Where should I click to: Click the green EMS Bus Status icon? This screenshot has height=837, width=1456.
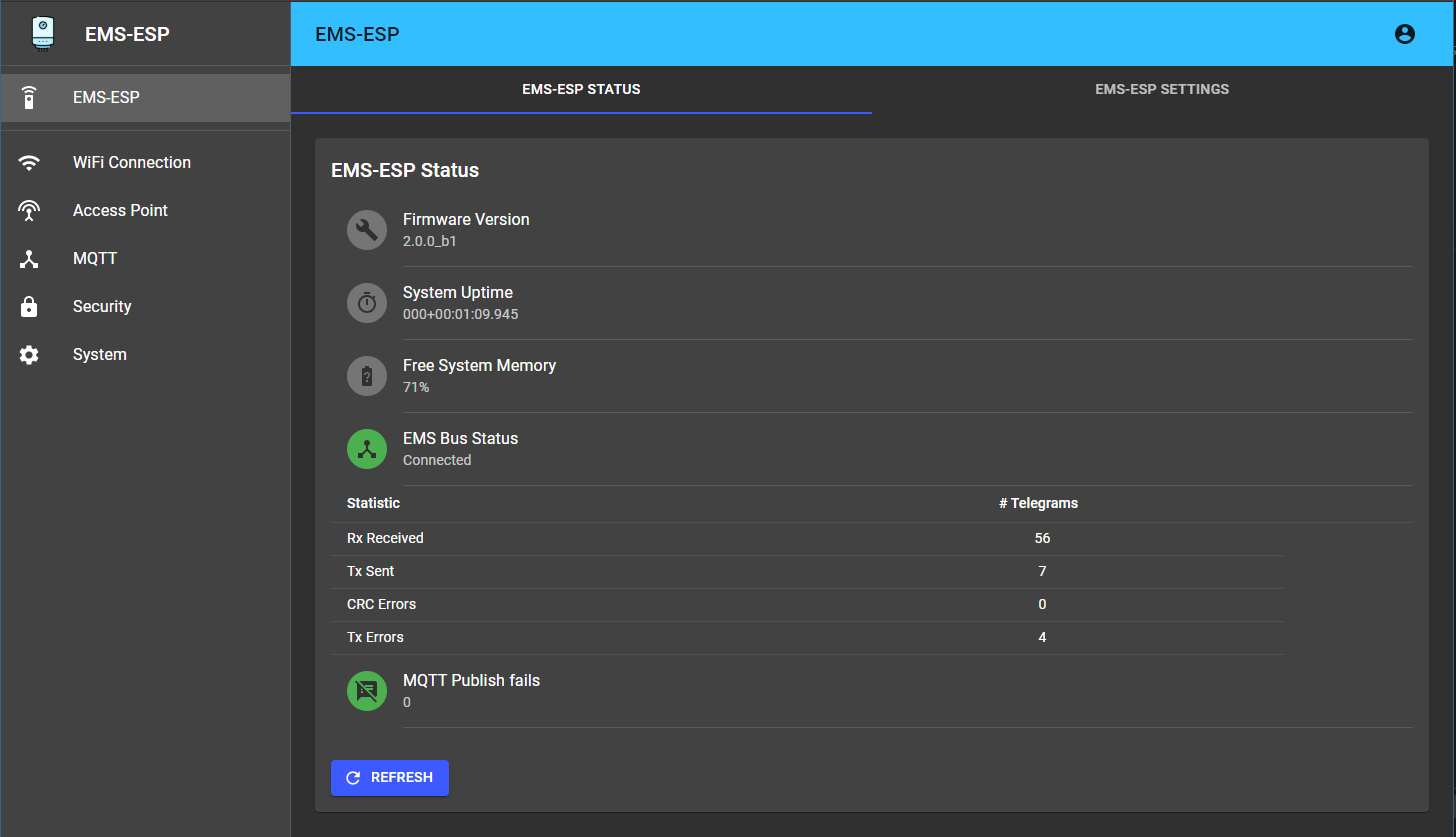(x=367, y=449)
